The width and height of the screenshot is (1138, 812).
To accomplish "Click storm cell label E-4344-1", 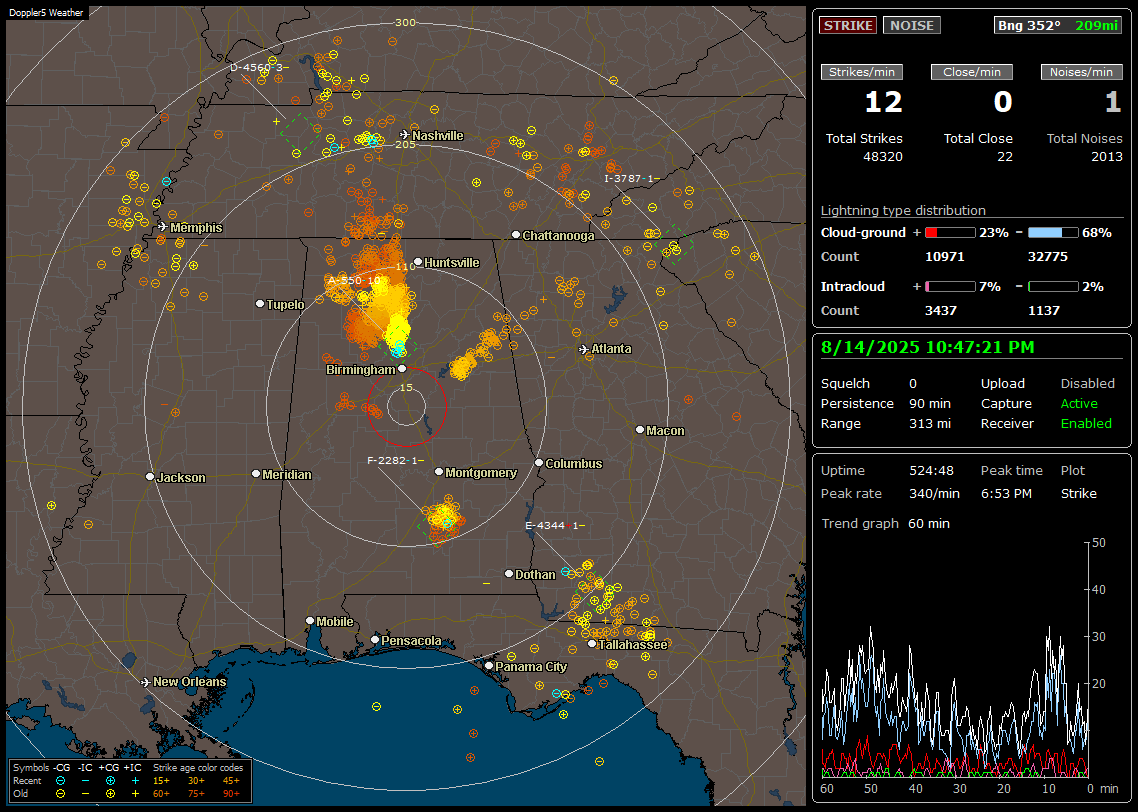I will point(554,525).
